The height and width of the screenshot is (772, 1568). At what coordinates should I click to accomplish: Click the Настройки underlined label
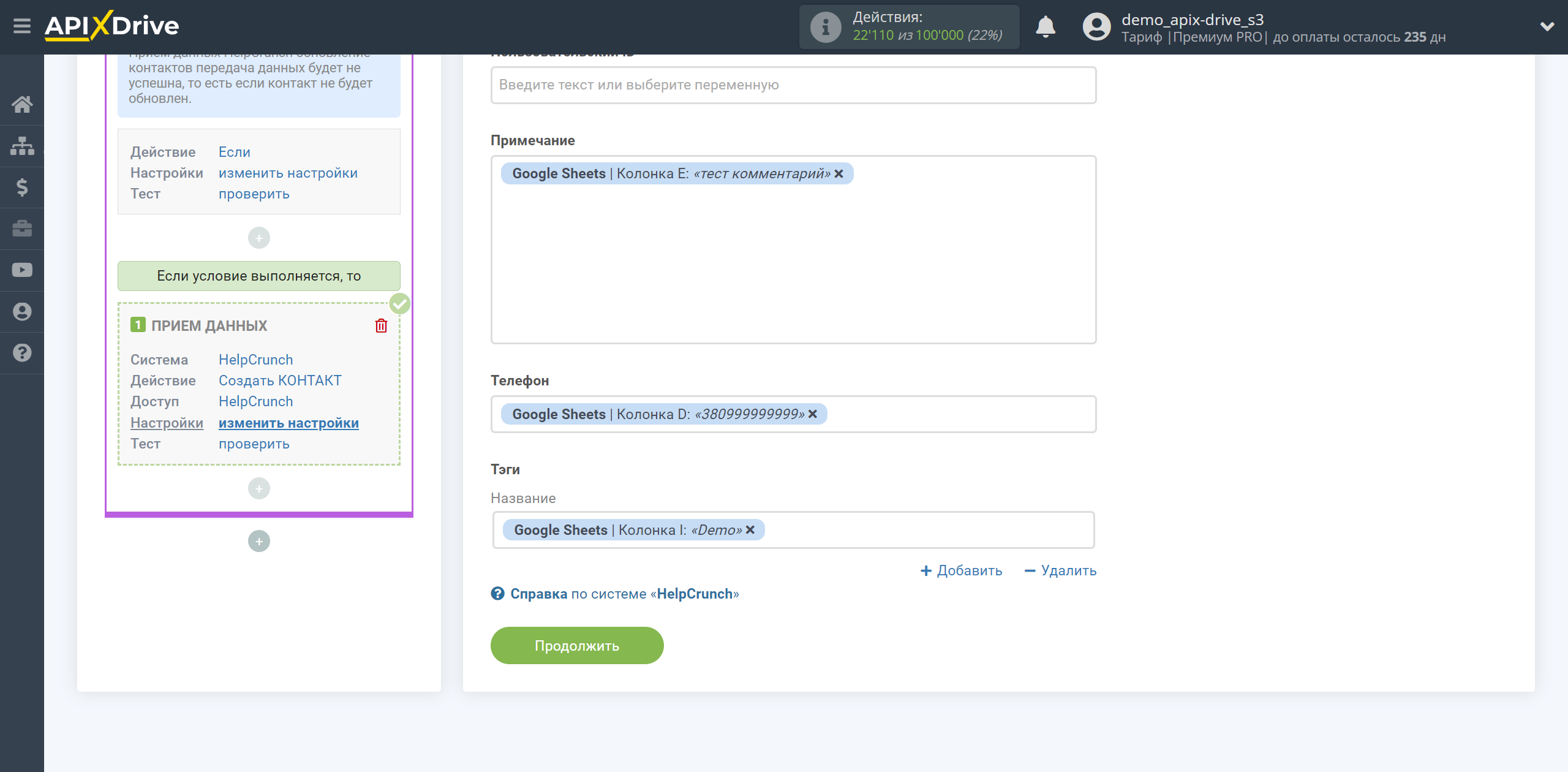pos(167,423)
